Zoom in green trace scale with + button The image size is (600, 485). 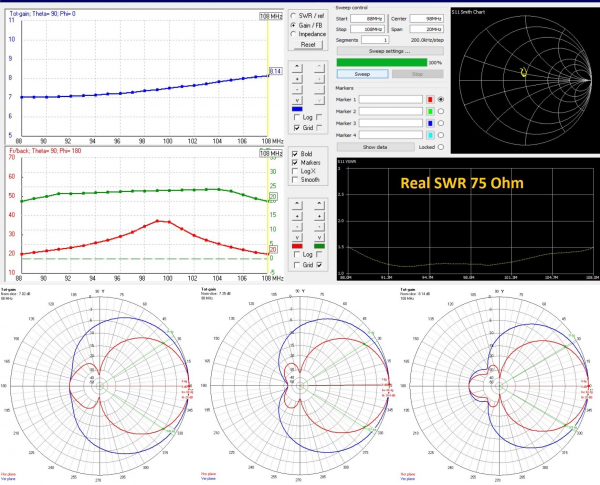(x=319, y=216)
